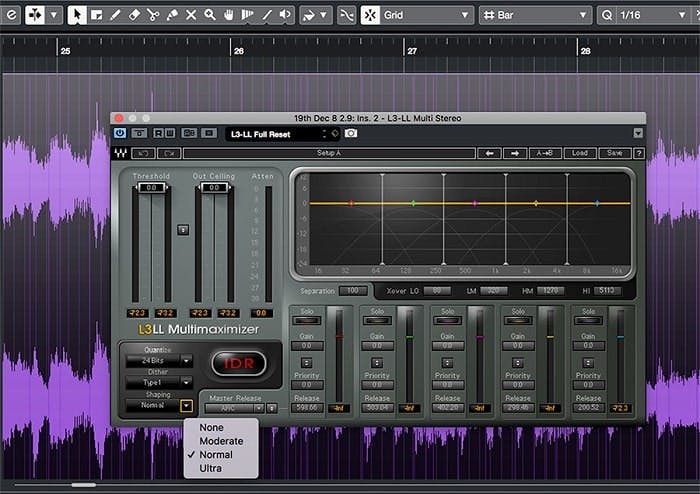Click the red band gain fader
700x494 pixels.
point(339,336)
